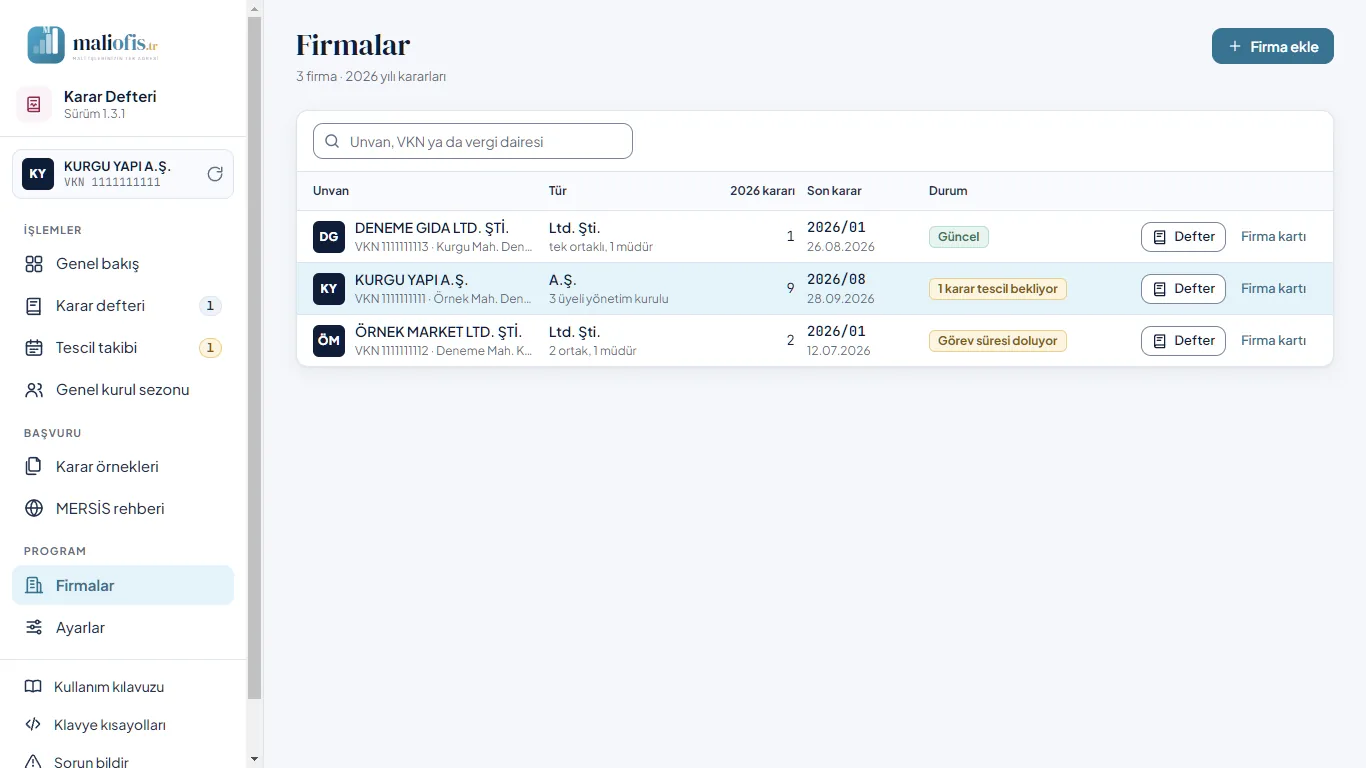This screenshot has width=1366, height=768.
Task: Click the Unvan column header
Action: (x=331, y=191)
